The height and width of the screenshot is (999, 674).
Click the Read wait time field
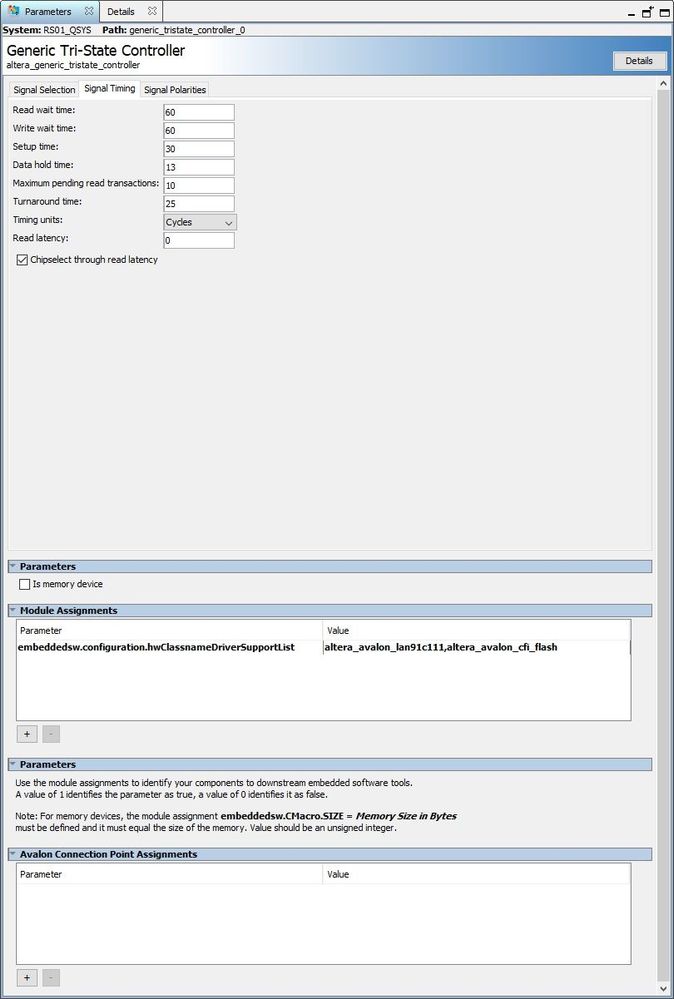(199, 112)
